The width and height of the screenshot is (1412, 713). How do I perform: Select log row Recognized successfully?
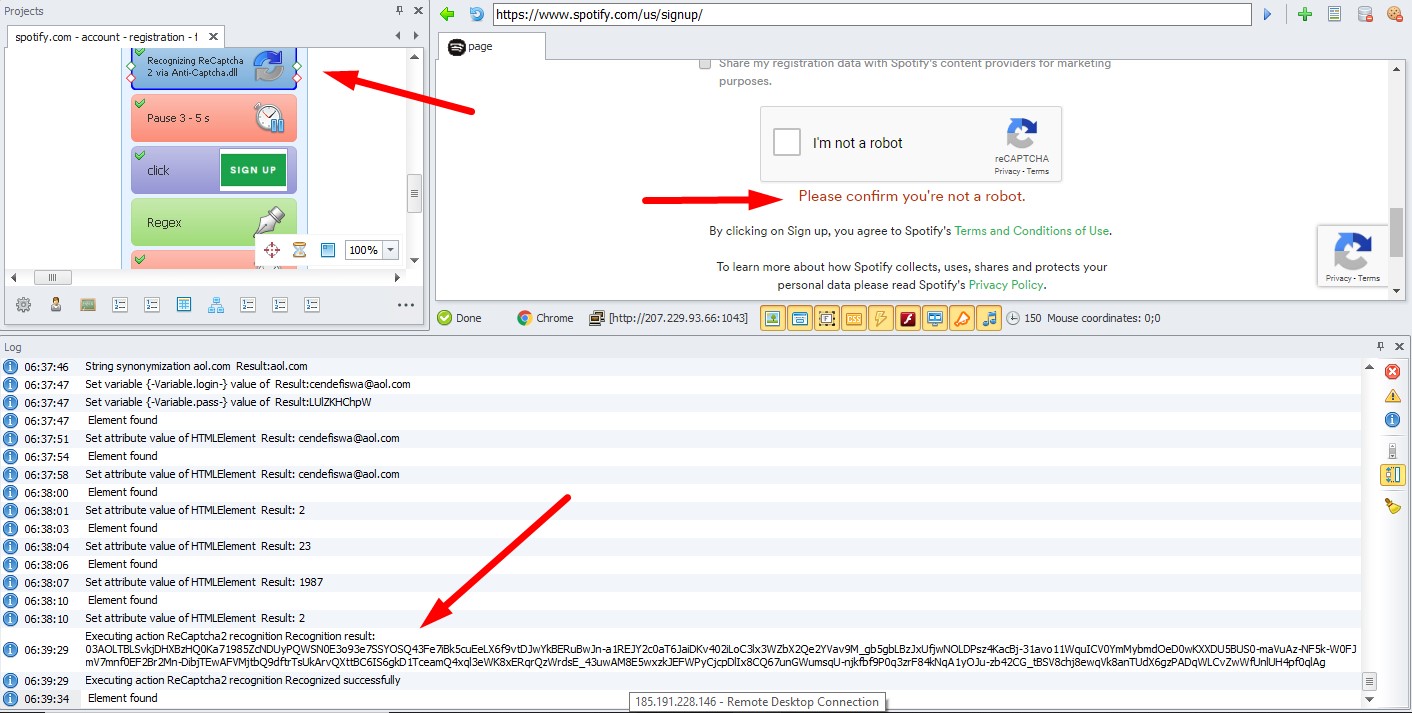(681, 680)
